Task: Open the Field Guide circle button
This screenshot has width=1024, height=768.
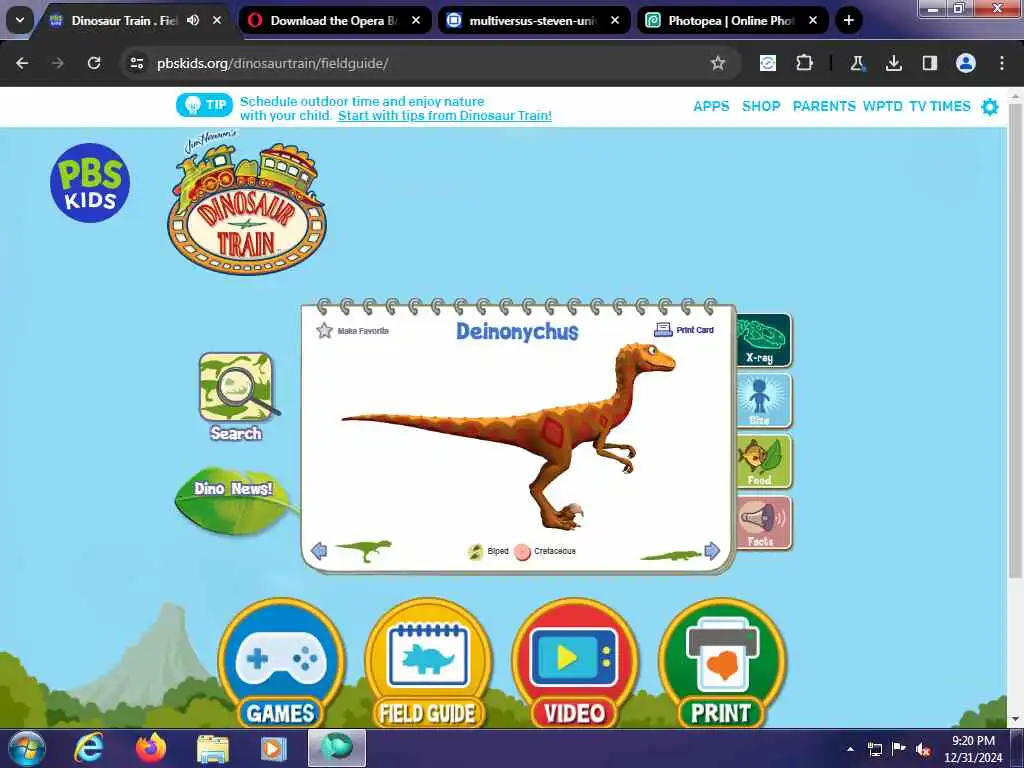Action: click(428, 664)
